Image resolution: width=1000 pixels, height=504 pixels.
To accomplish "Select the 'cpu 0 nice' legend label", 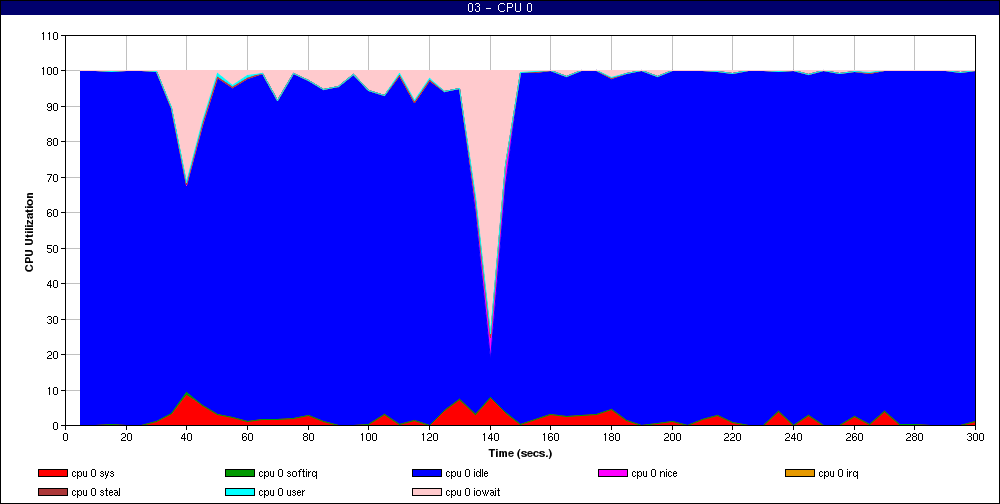I will [654, 473].
